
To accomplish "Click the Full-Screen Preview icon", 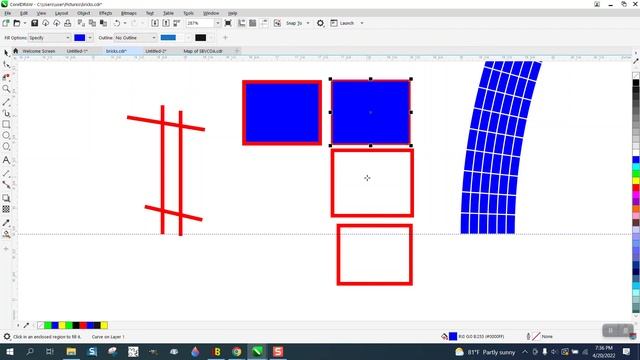I will pyautogui.click(x=228, y=23).
